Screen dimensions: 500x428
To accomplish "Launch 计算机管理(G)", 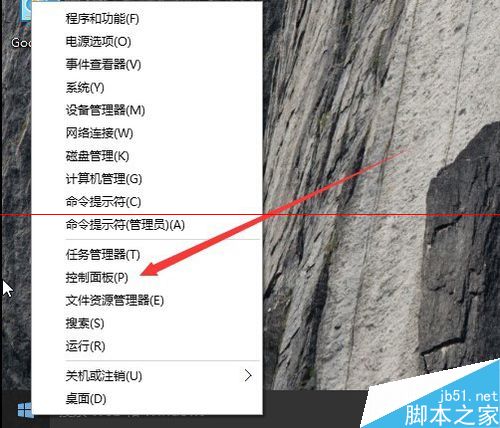I will (x=147, y=179).
